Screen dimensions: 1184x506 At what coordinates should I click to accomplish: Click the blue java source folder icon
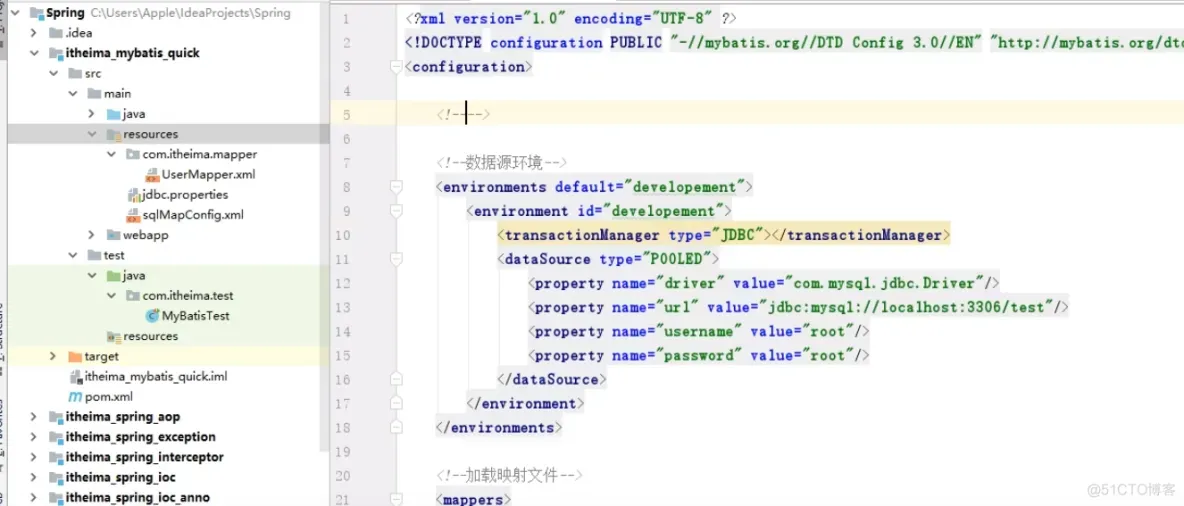click(x=114, y=114)
